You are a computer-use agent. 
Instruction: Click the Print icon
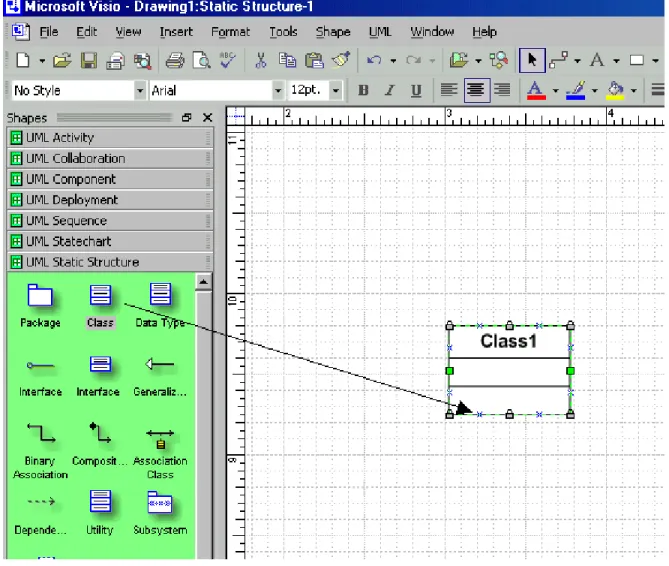click(175, 61)
